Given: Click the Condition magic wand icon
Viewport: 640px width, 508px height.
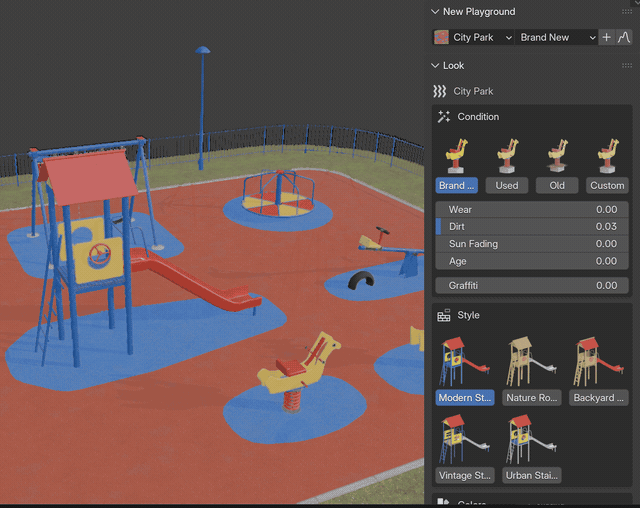Looking at the screenshot, I should point(444,117).
